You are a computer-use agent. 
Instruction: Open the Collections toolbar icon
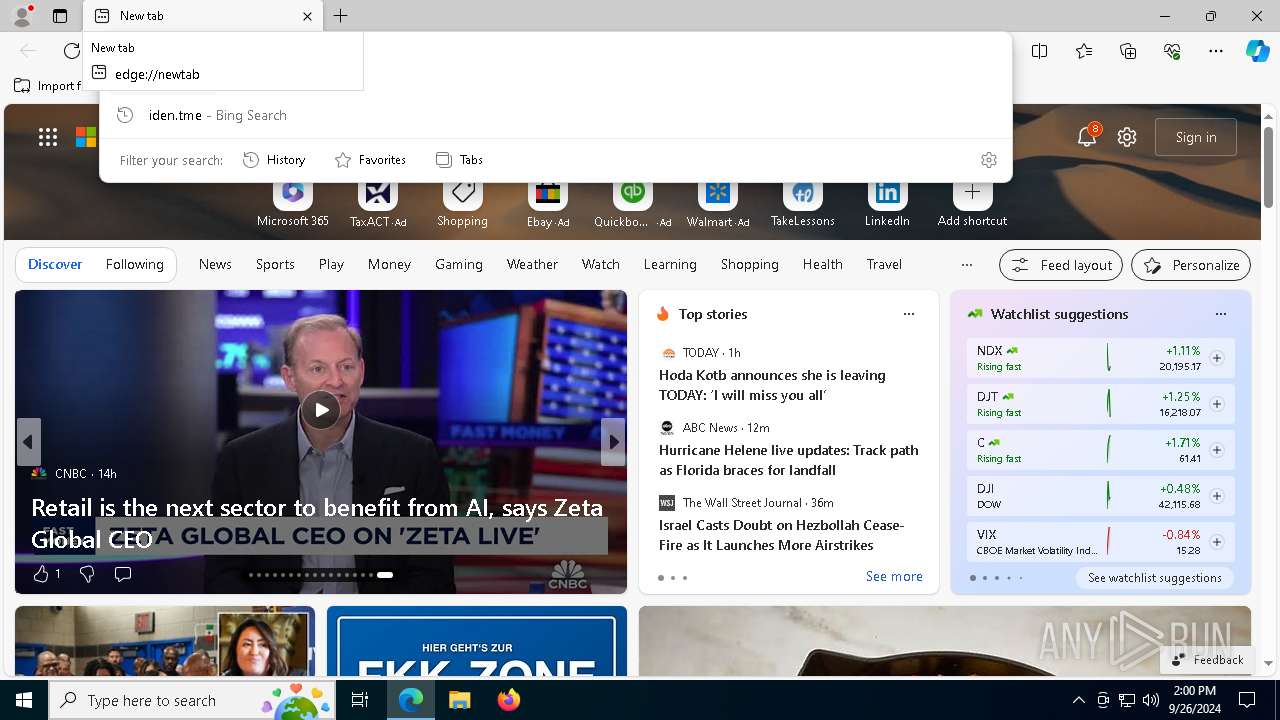click(1128, 51)
